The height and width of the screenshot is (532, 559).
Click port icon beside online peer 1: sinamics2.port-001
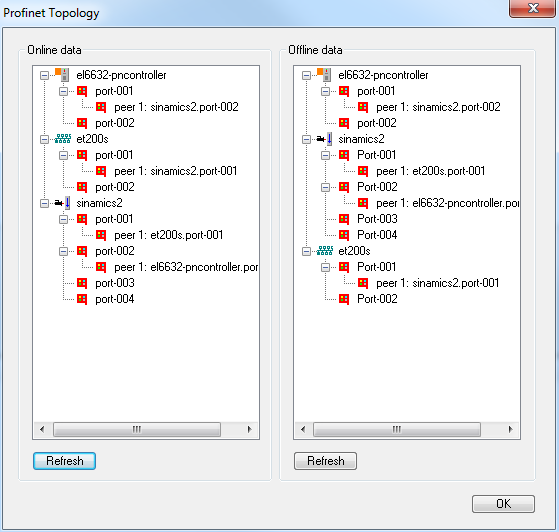click(101, 171)
